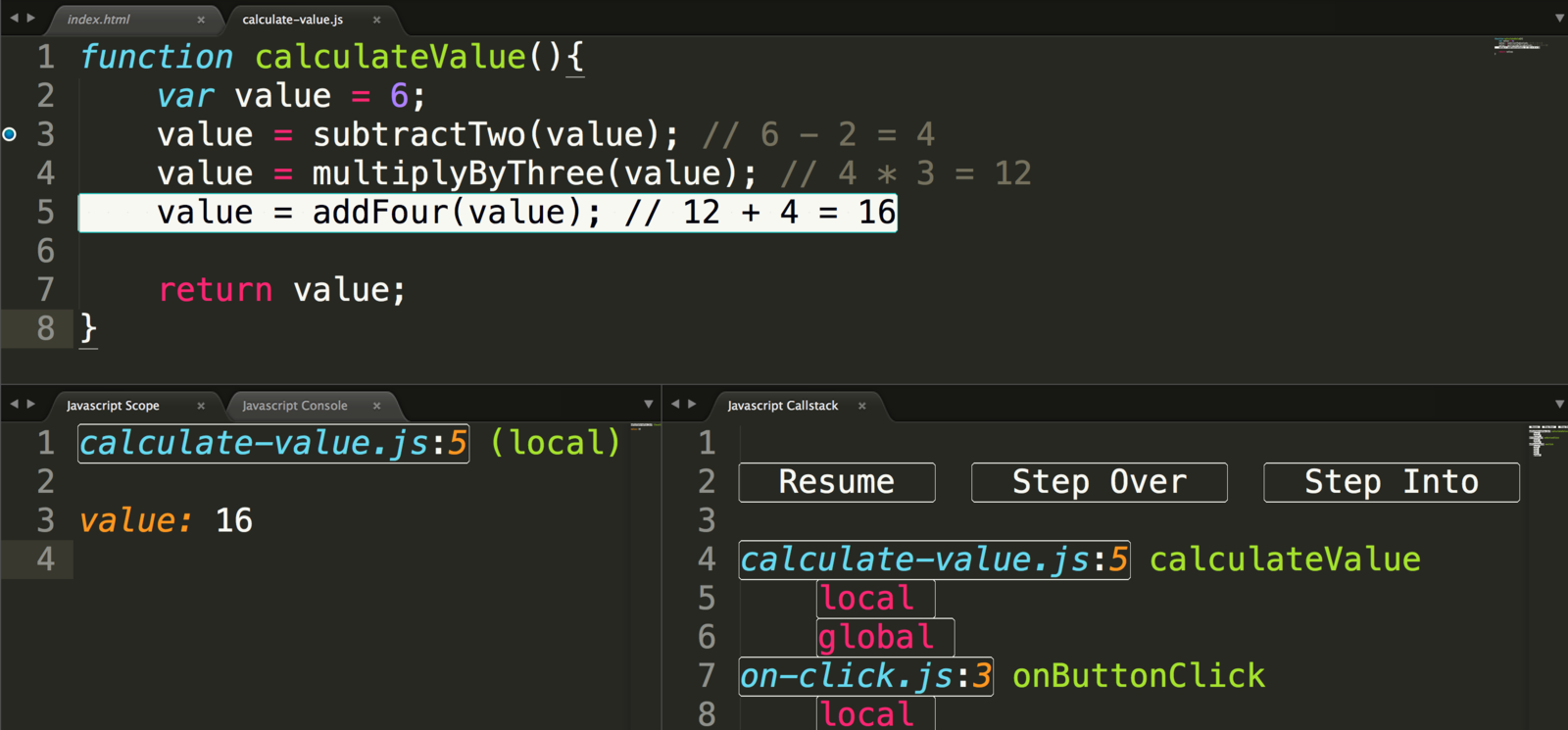Click the onButtonClick function name in callstack
1568x730 pixels.
[x=1139, y=676]
